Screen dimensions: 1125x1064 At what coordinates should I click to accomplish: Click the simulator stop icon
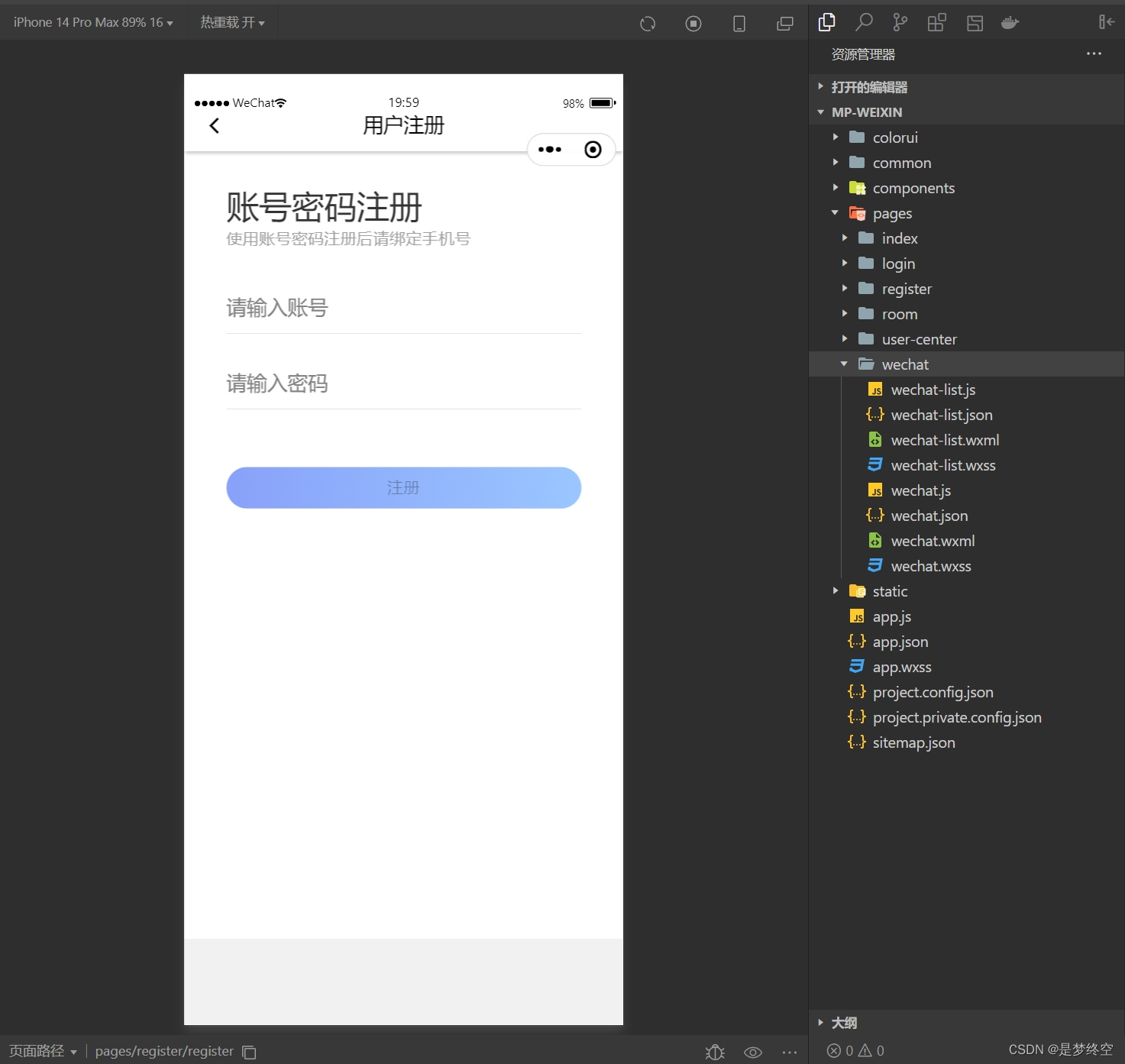point(693,24)
